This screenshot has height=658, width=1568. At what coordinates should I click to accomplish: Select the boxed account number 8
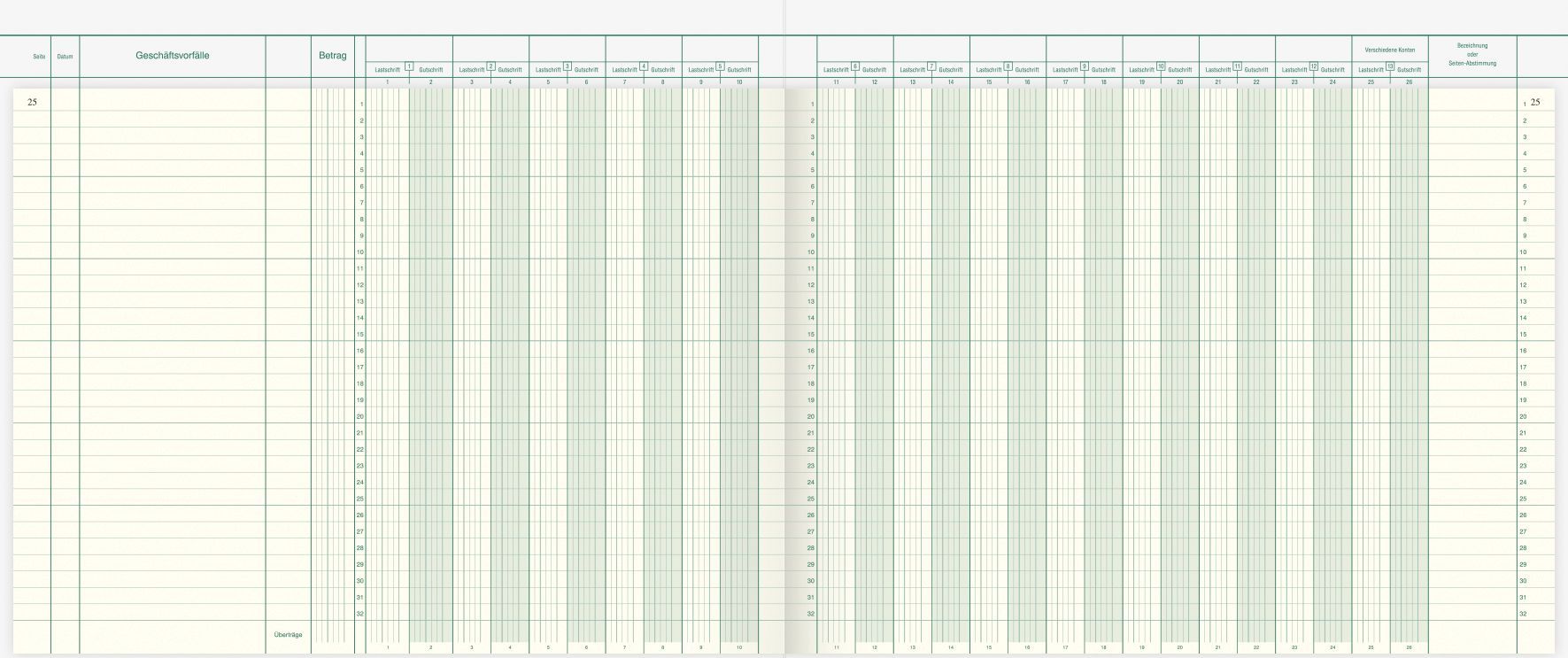1008,66
